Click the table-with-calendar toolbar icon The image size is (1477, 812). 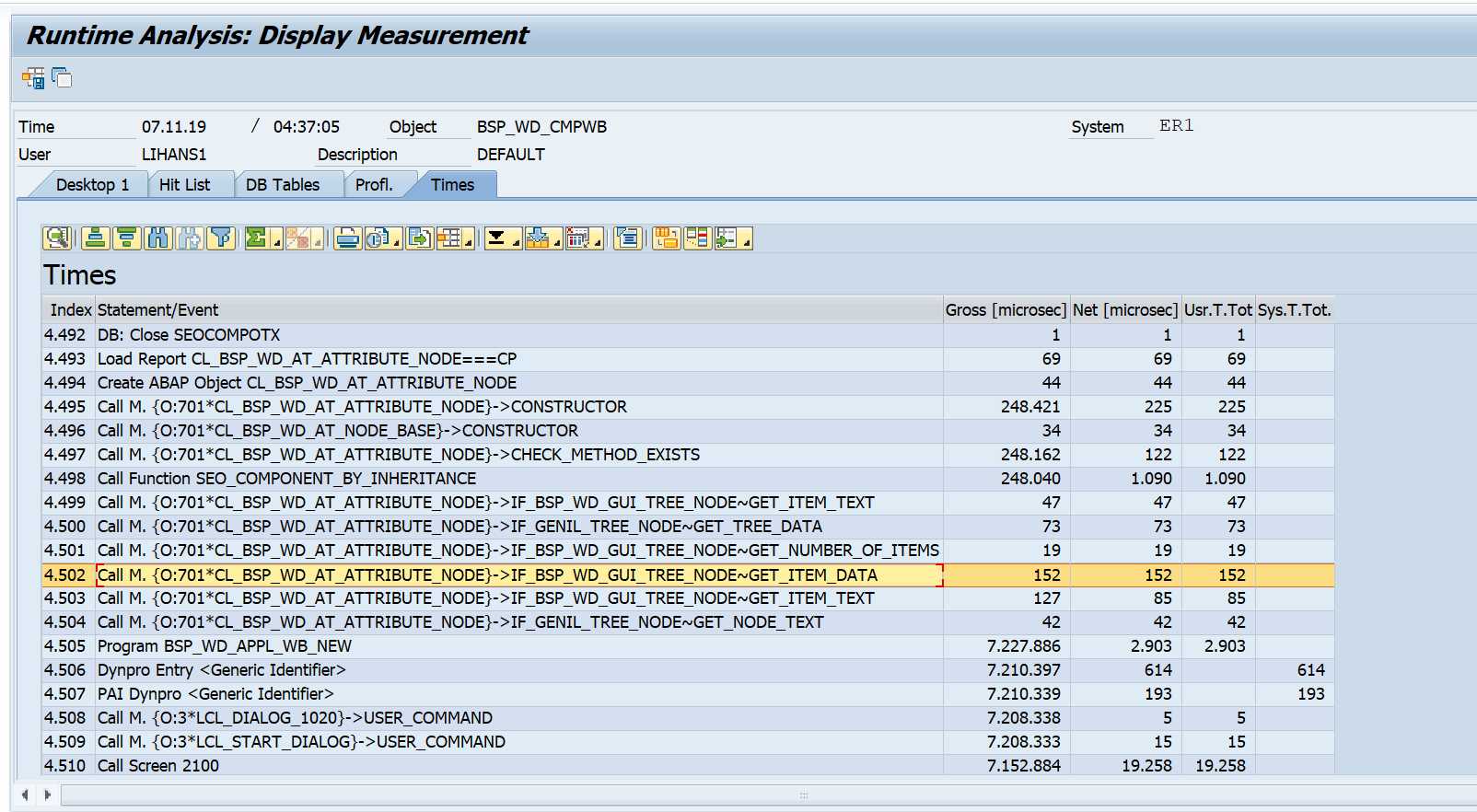[578, 238]
